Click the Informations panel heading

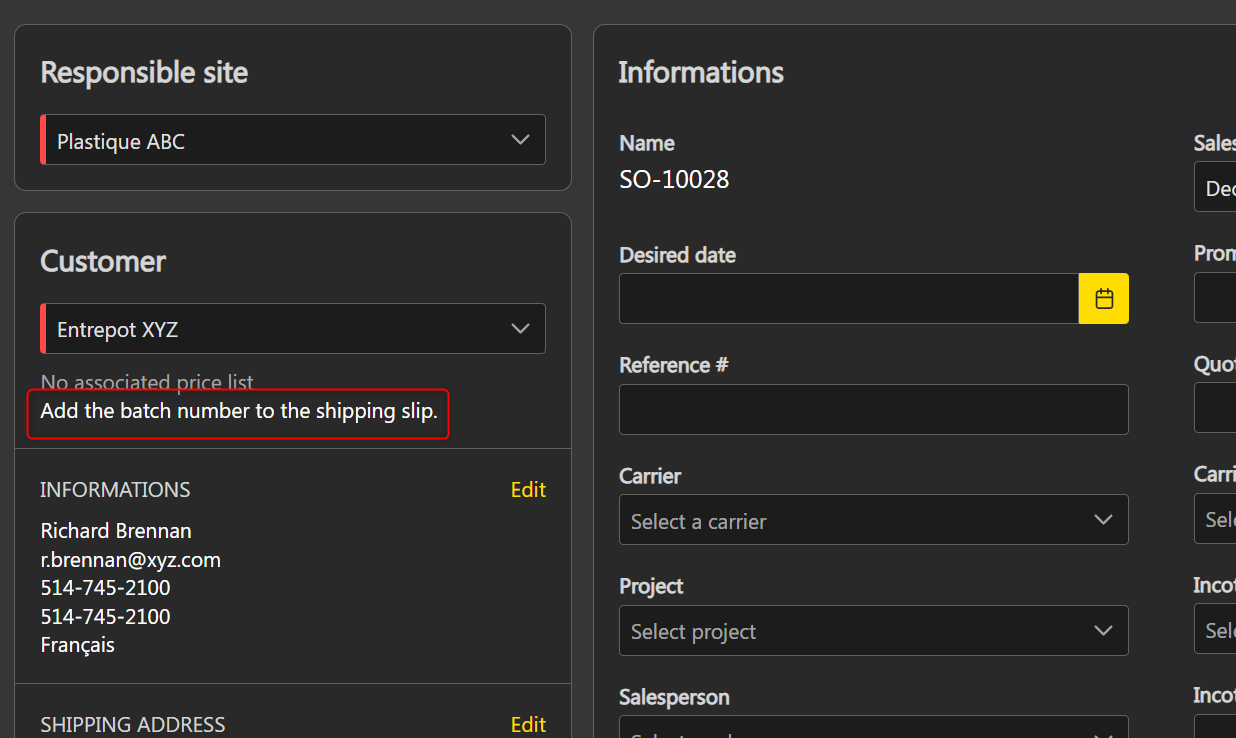point(701,73)
